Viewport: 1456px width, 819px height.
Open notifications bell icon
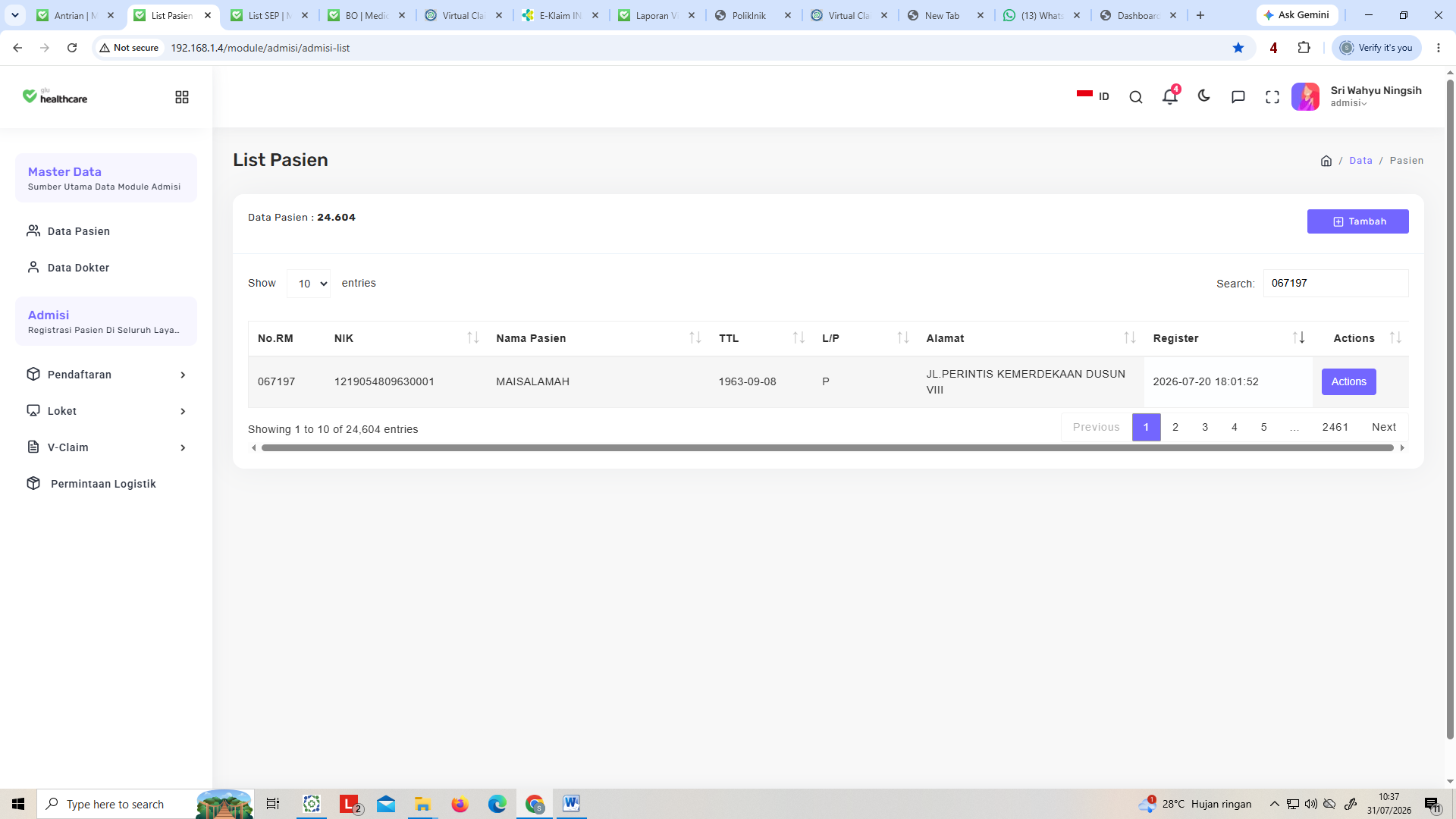[x=1169, y=96]
